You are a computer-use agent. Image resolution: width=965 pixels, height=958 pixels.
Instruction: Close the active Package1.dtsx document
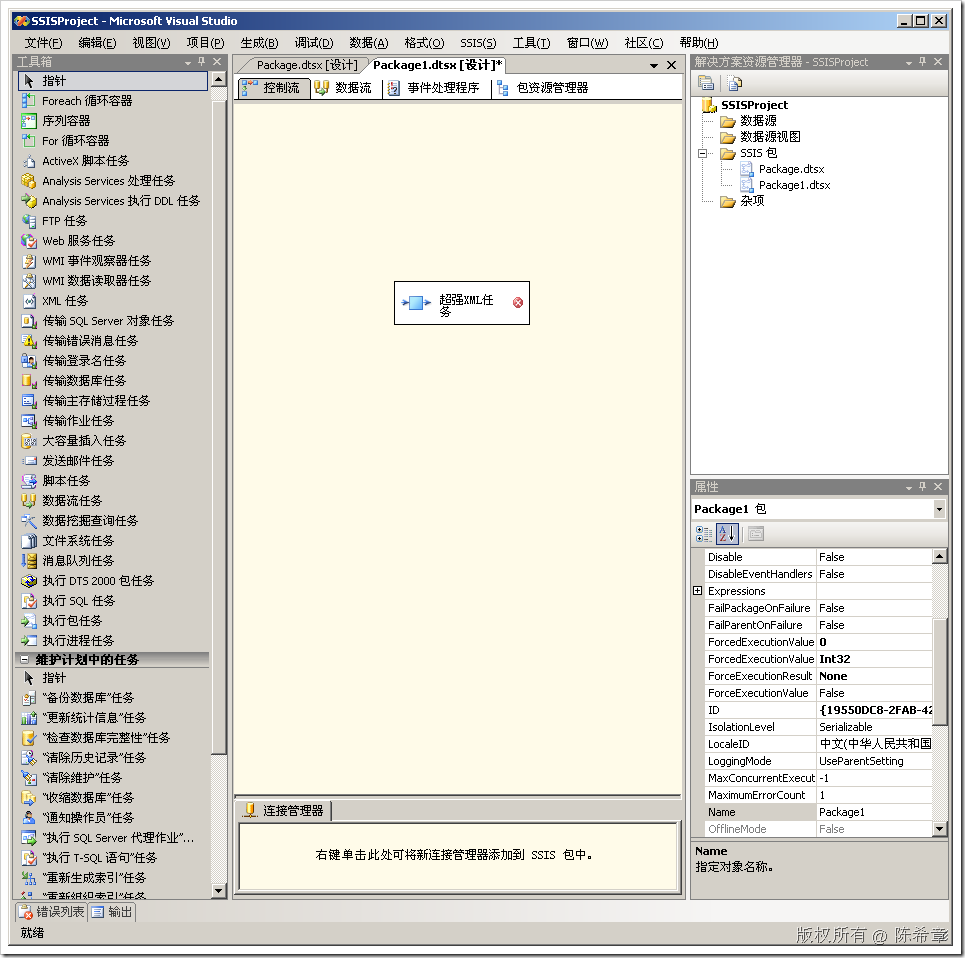click(671, 65)
